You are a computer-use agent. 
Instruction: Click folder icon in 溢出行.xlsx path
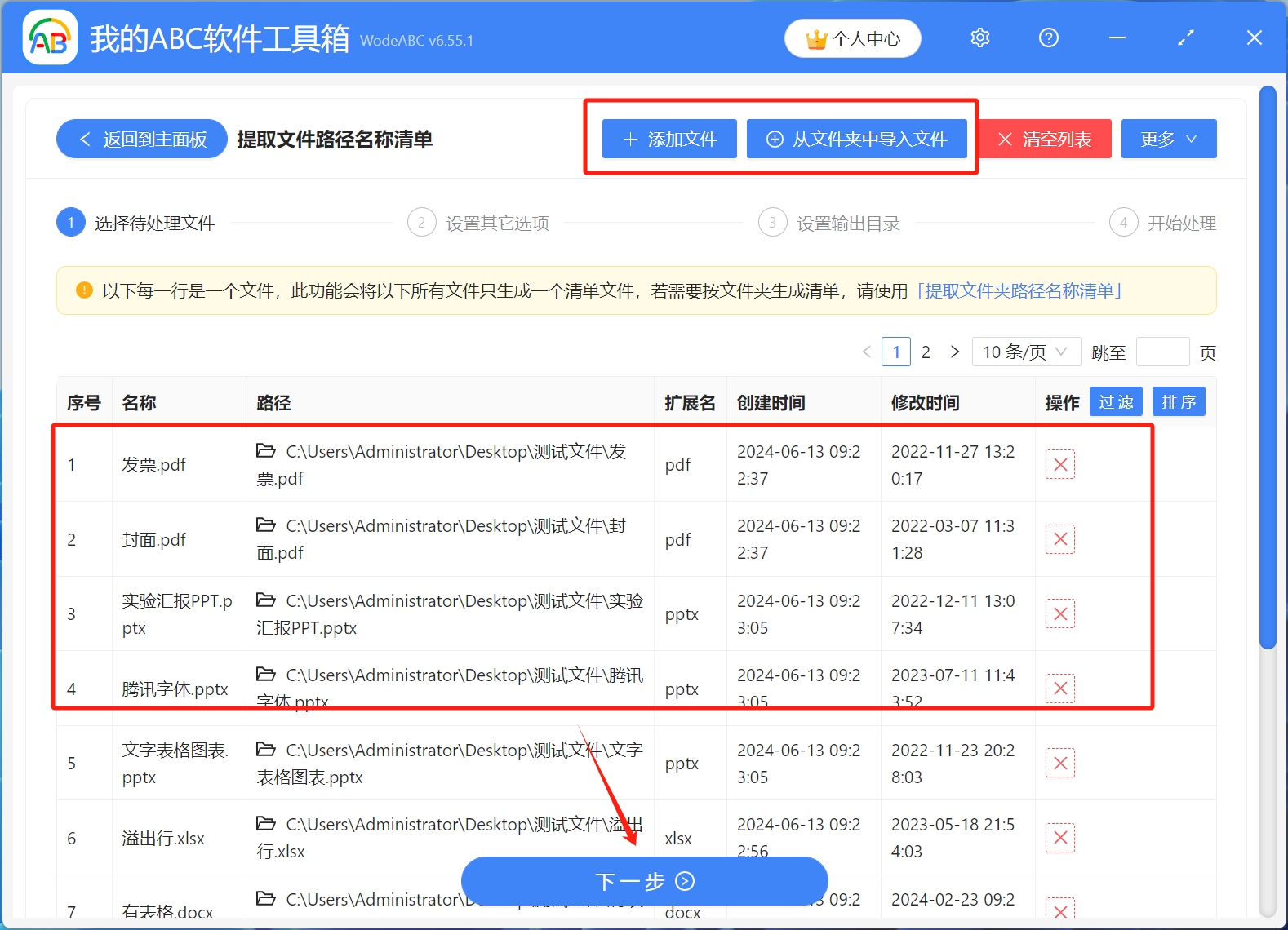pos(266,823)
